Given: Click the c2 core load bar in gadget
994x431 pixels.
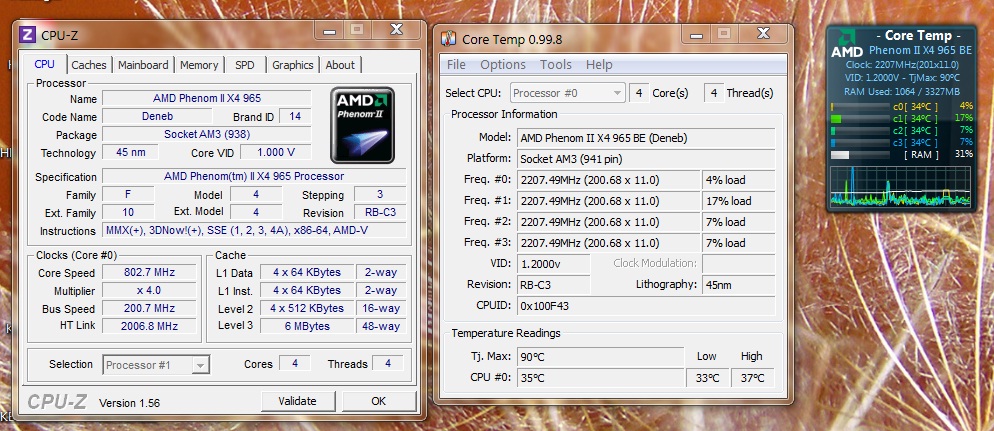Looking at the screenshot, I should (x=861, y=131).
